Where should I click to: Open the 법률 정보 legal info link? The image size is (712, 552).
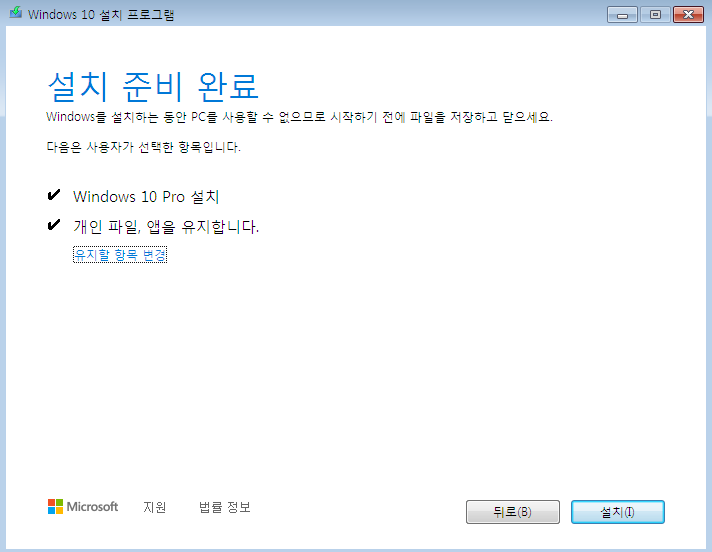click(x=225, y=507)
